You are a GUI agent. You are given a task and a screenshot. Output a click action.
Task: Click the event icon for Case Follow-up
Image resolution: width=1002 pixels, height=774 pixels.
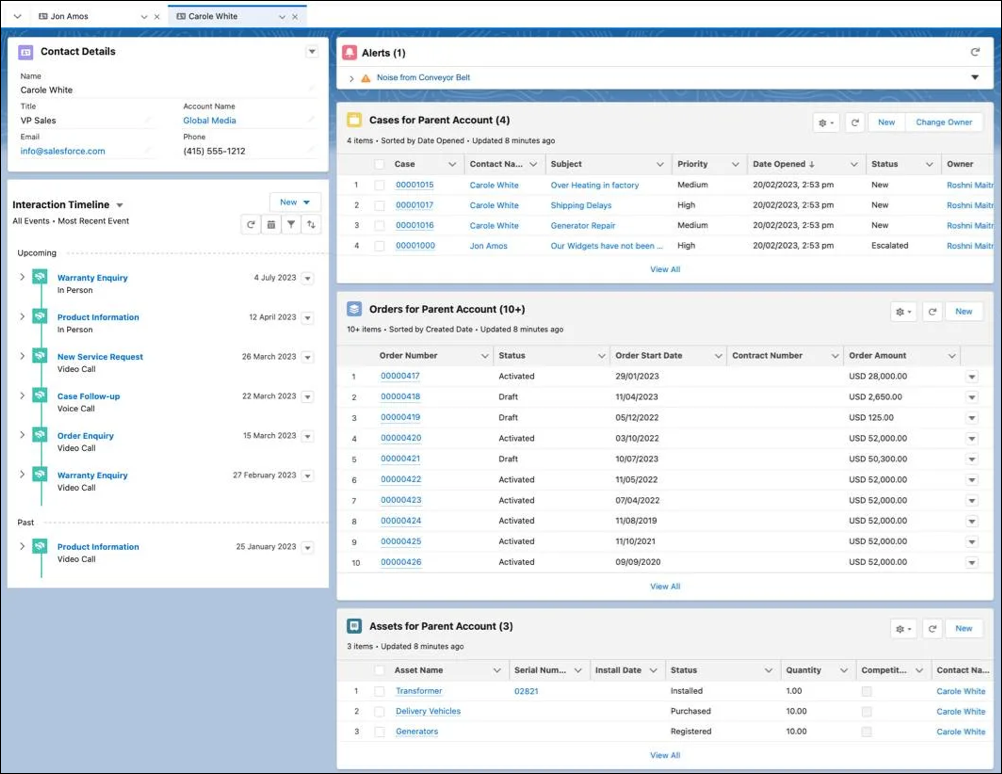[x=40, y=396]
